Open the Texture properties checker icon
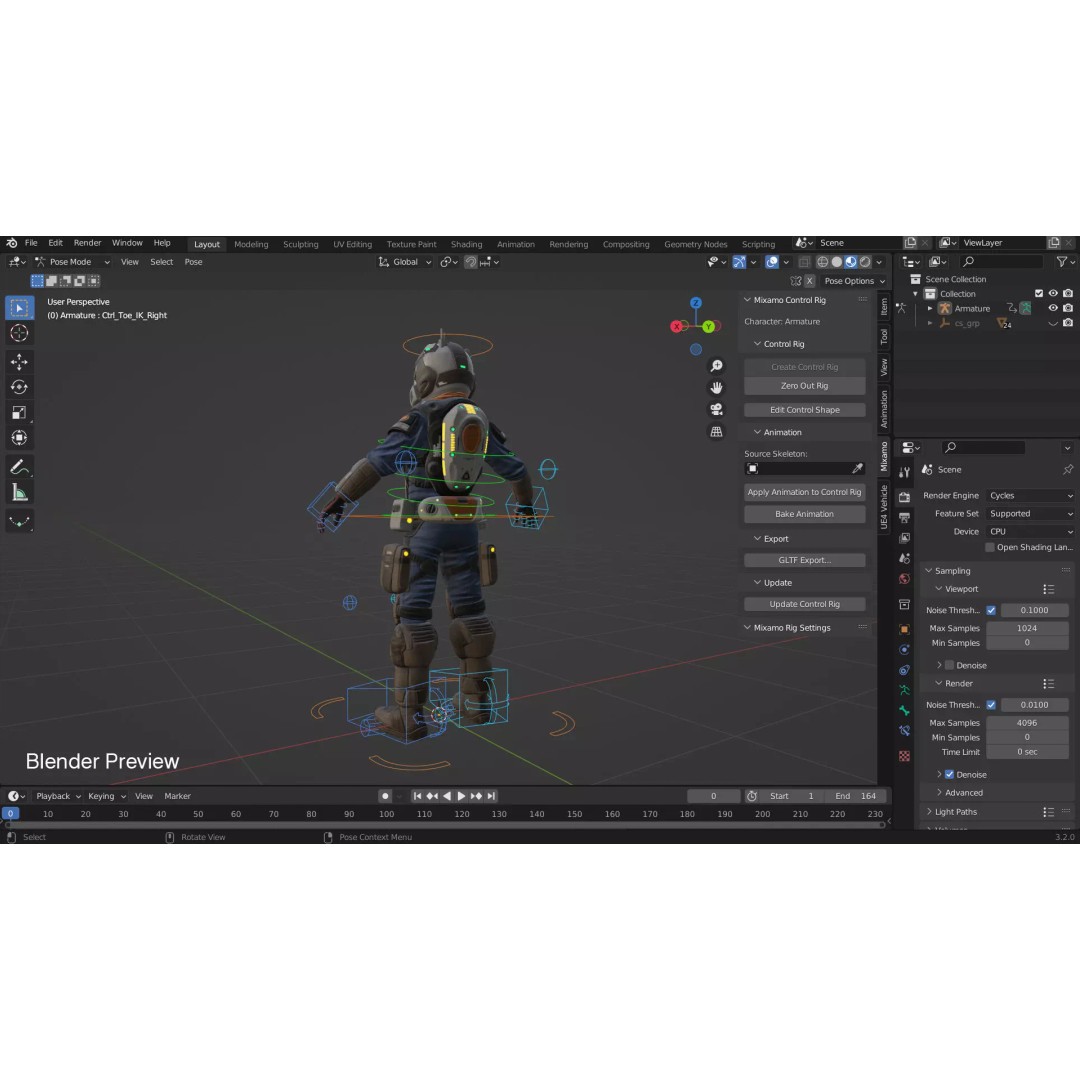The height and width of the screenshot is (1080, 1080). tap(904, 756)
